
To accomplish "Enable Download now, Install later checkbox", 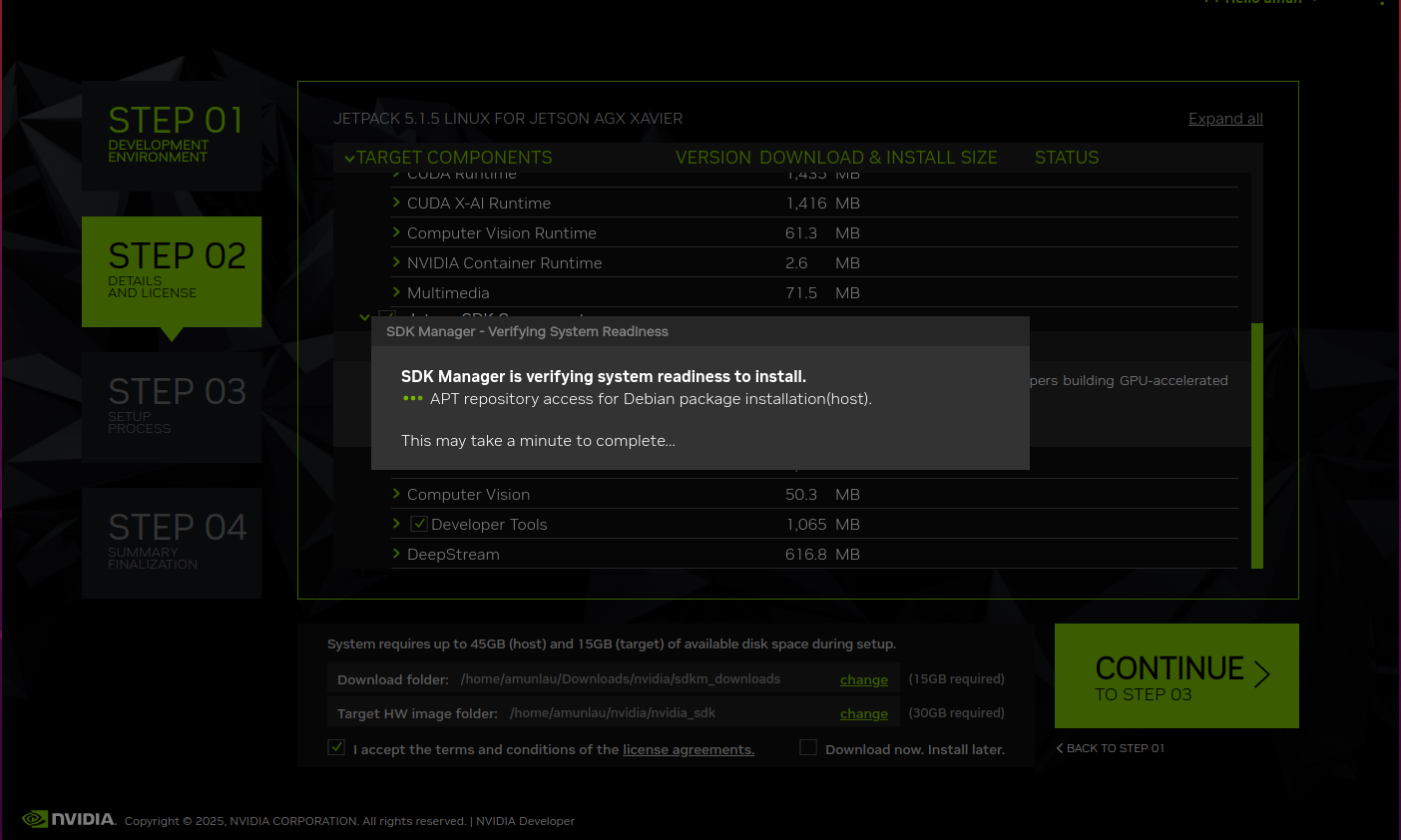I will coord(808,747).
